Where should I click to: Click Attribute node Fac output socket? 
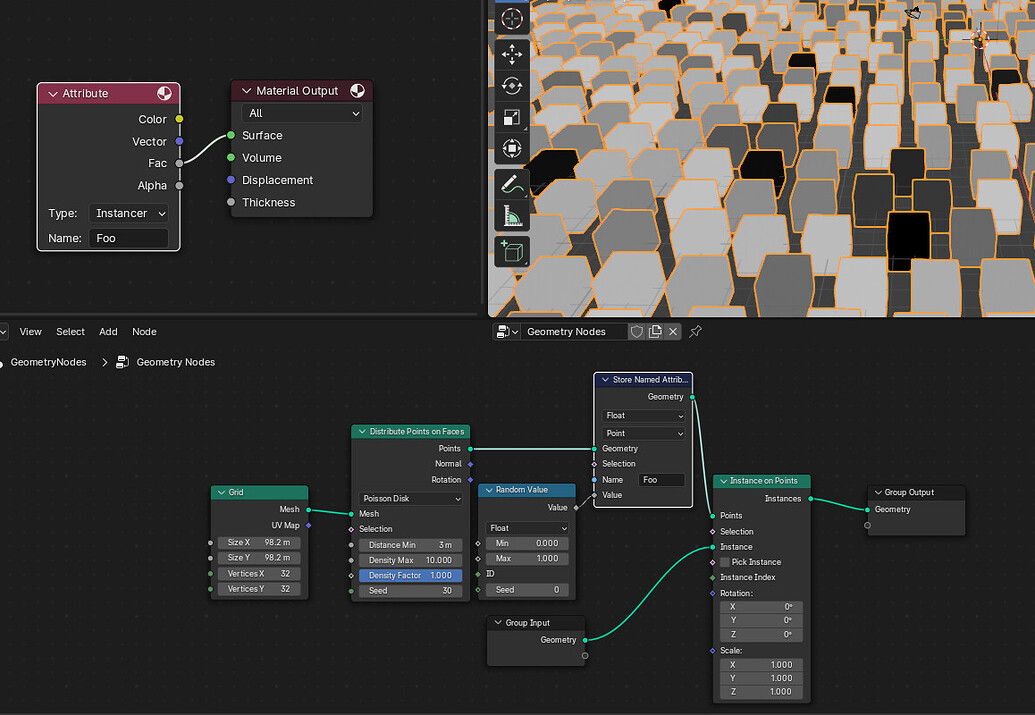pos(179,163)
